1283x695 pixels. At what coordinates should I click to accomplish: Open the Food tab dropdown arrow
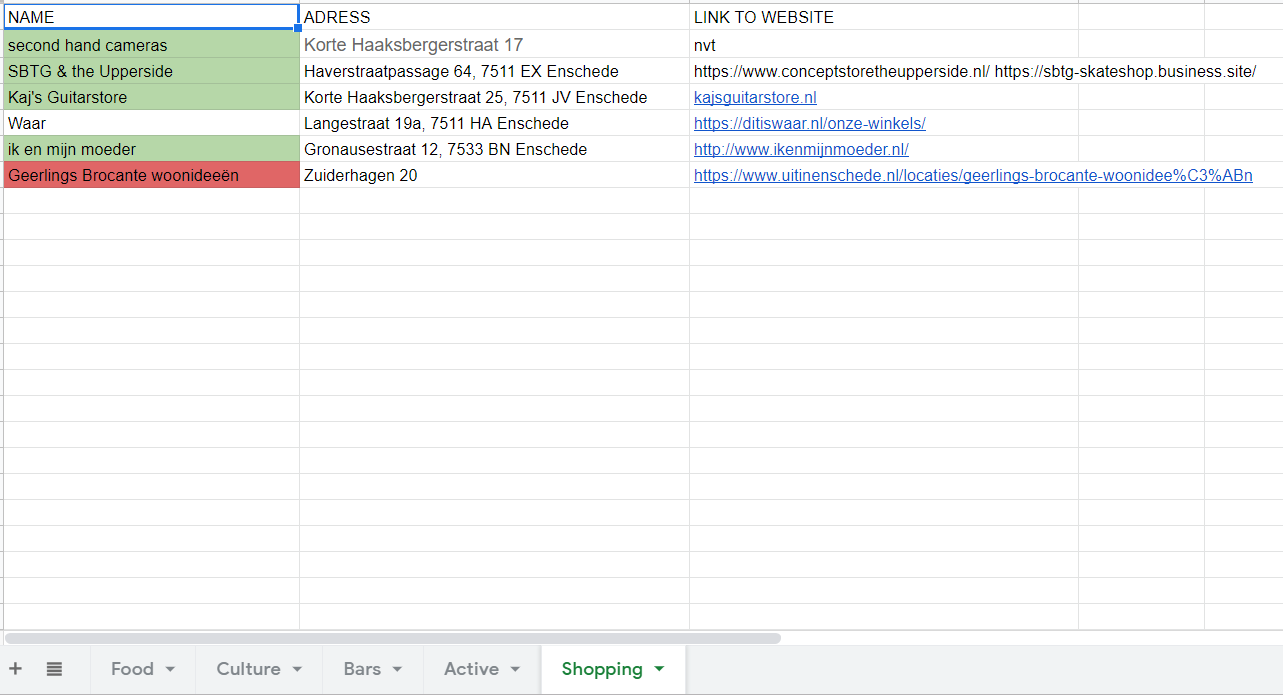pyautogui.click(x=170, y=669)
